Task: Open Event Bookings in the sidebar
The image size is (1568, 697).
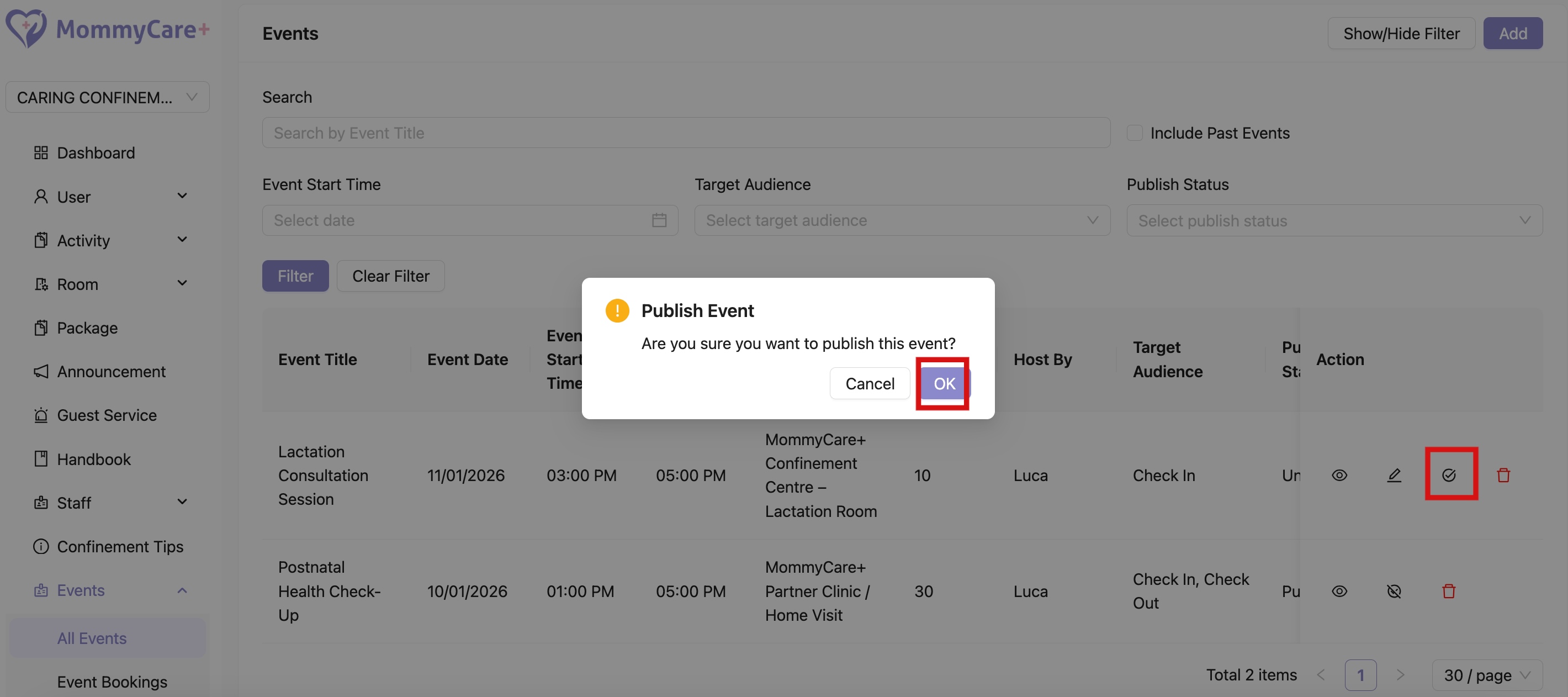Action: pos(112,681)
